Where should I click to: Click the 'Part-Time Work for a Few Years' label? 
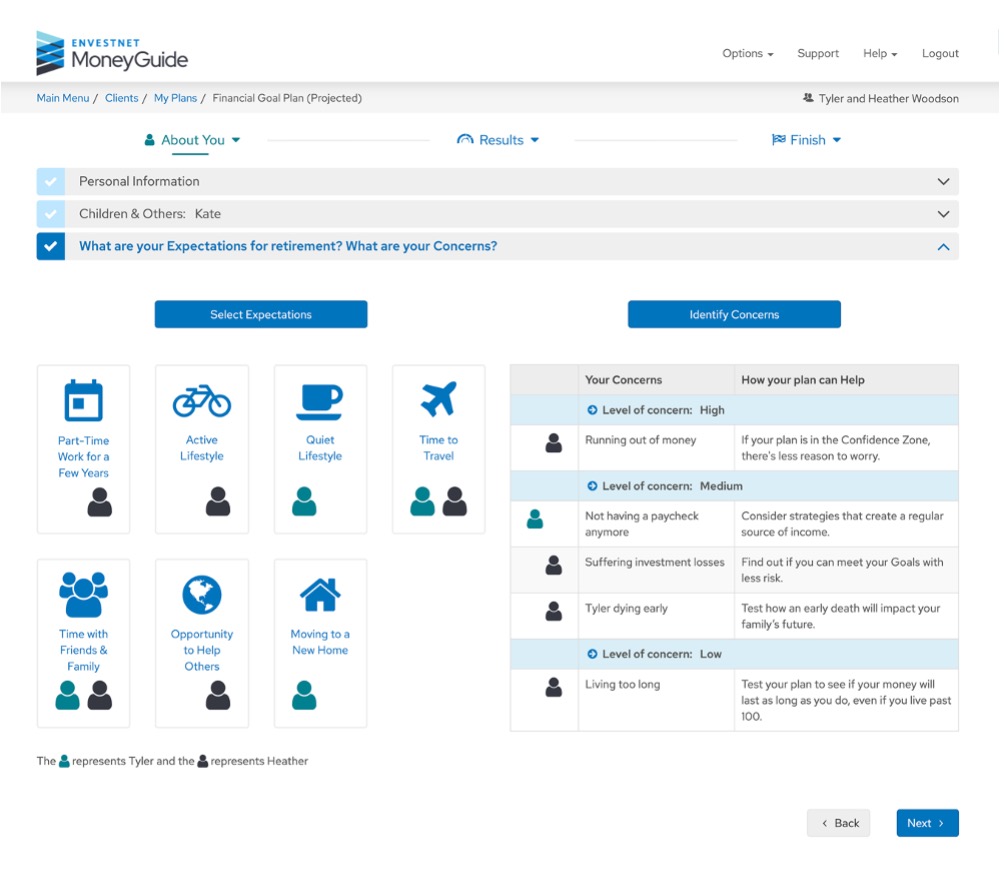(83, 457)
